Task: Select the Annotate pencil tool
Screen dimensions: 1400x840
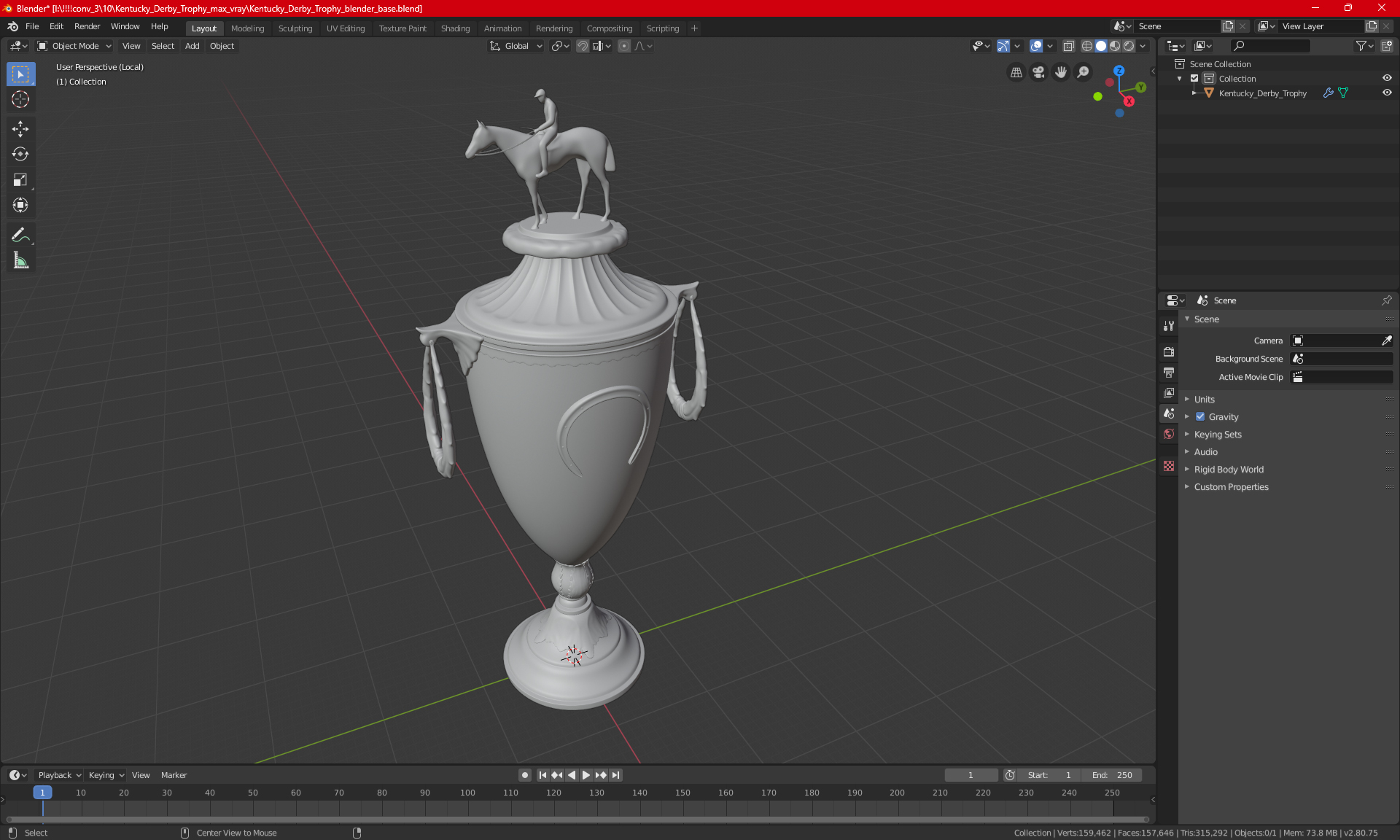Action: tap(20, 235)
